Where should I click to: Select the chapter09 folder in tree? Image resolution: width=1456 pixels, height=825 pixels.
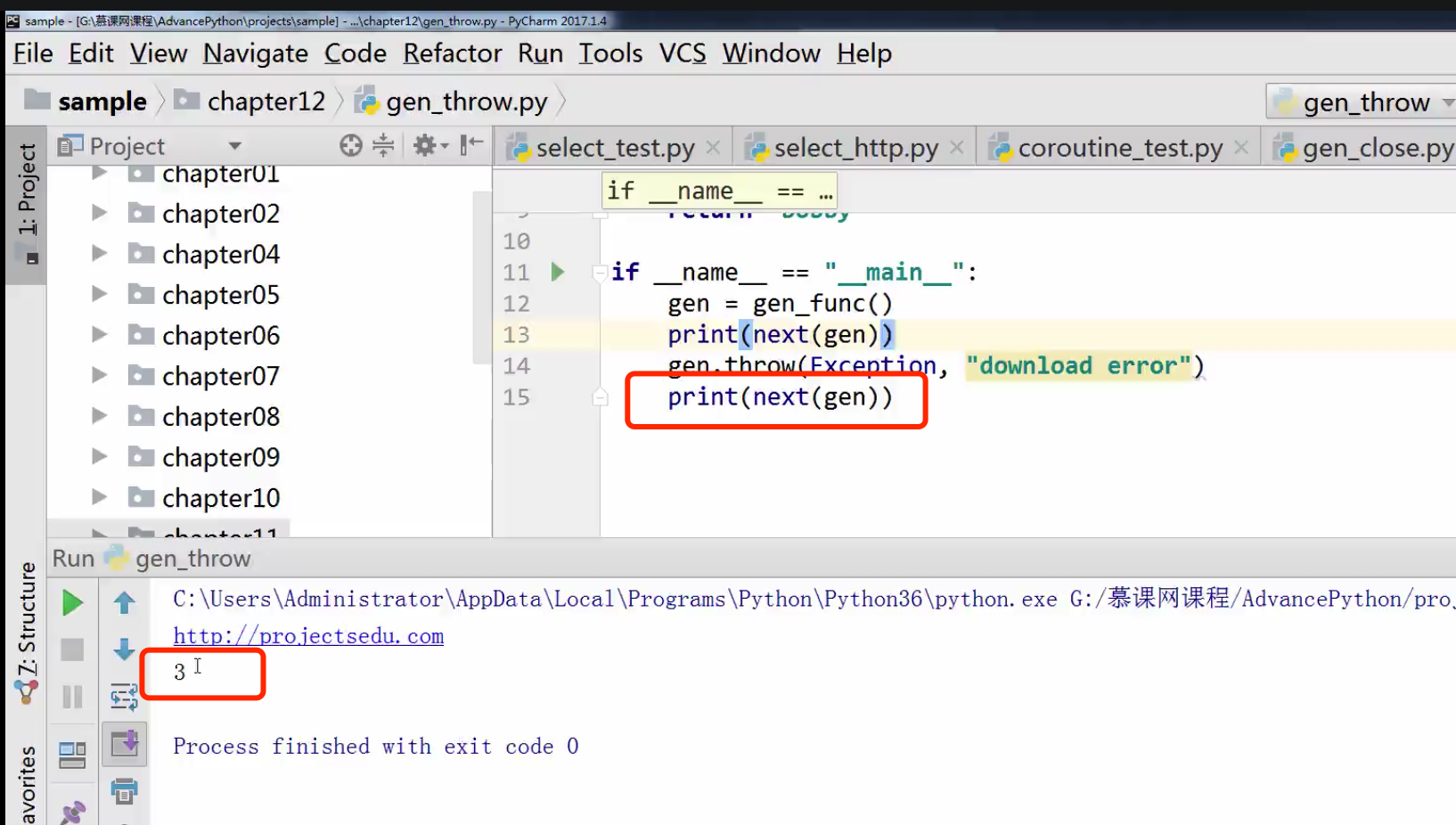[x=221, y=457]
